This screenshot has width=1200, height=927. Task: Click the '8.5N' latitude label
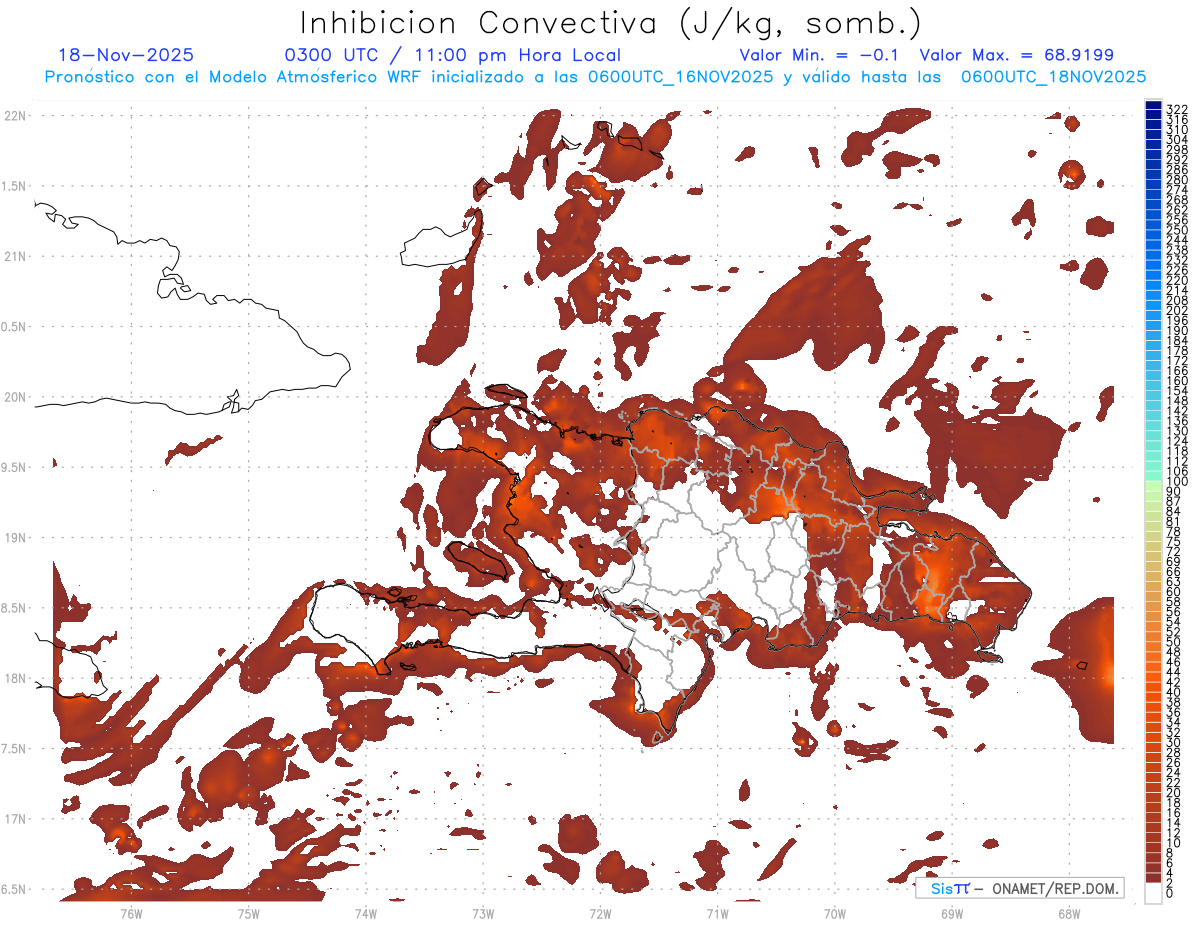coord(15,608)
